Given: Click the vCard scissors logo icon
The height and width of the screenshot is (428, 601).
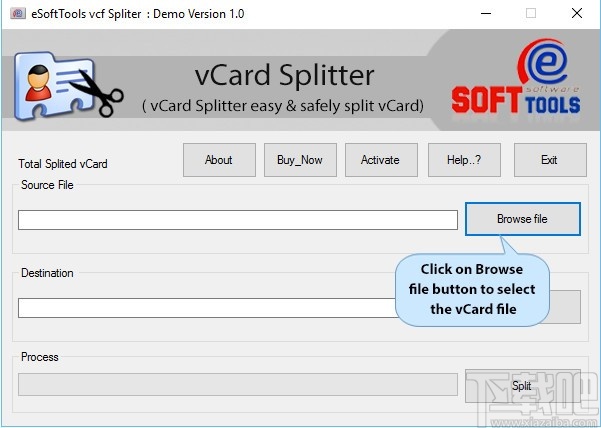Looking at the screenshot, I should [68, 86].
